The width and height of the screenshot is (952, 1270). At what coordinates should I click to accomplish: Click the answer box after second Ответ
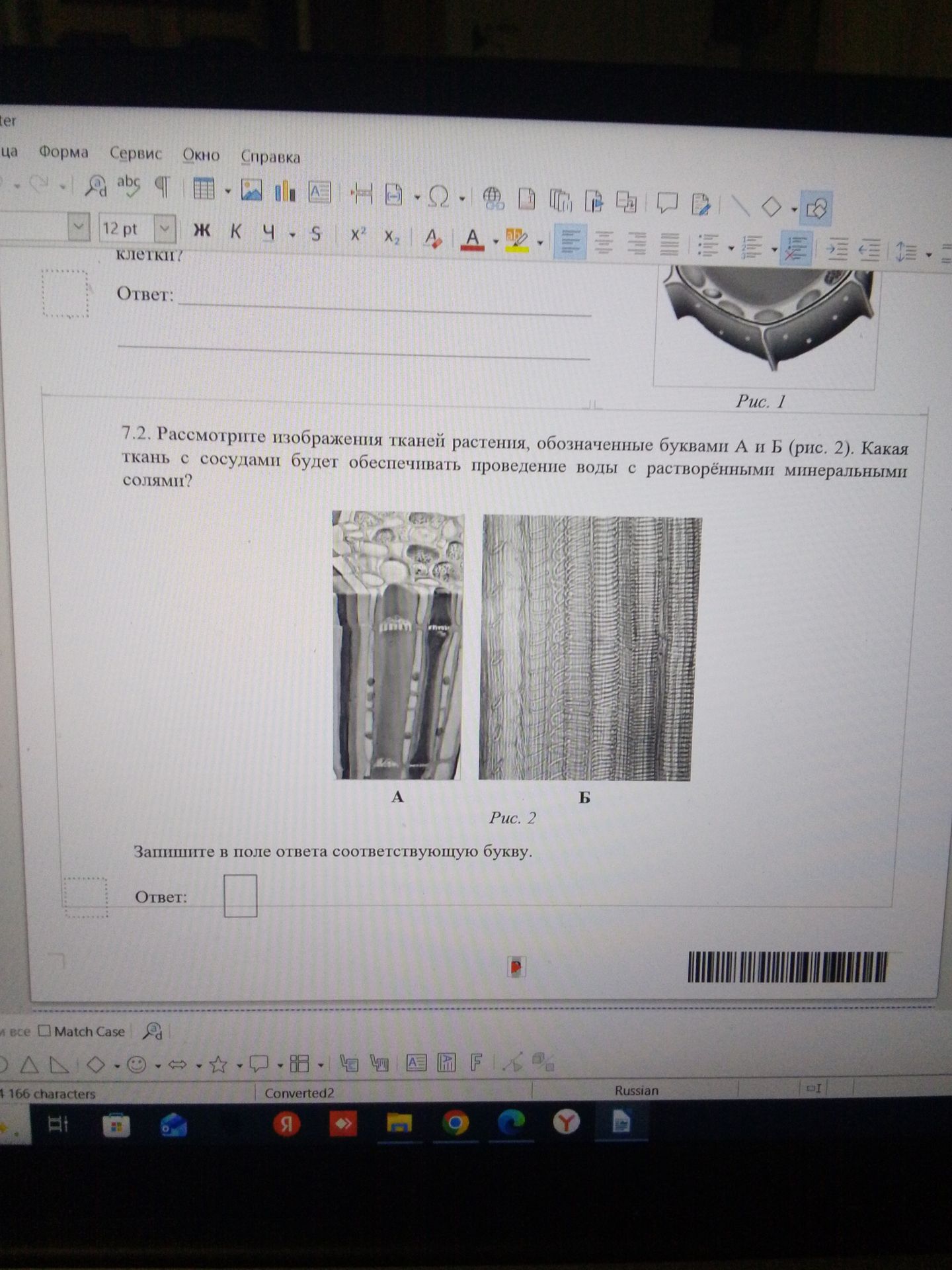pos(240,896)
